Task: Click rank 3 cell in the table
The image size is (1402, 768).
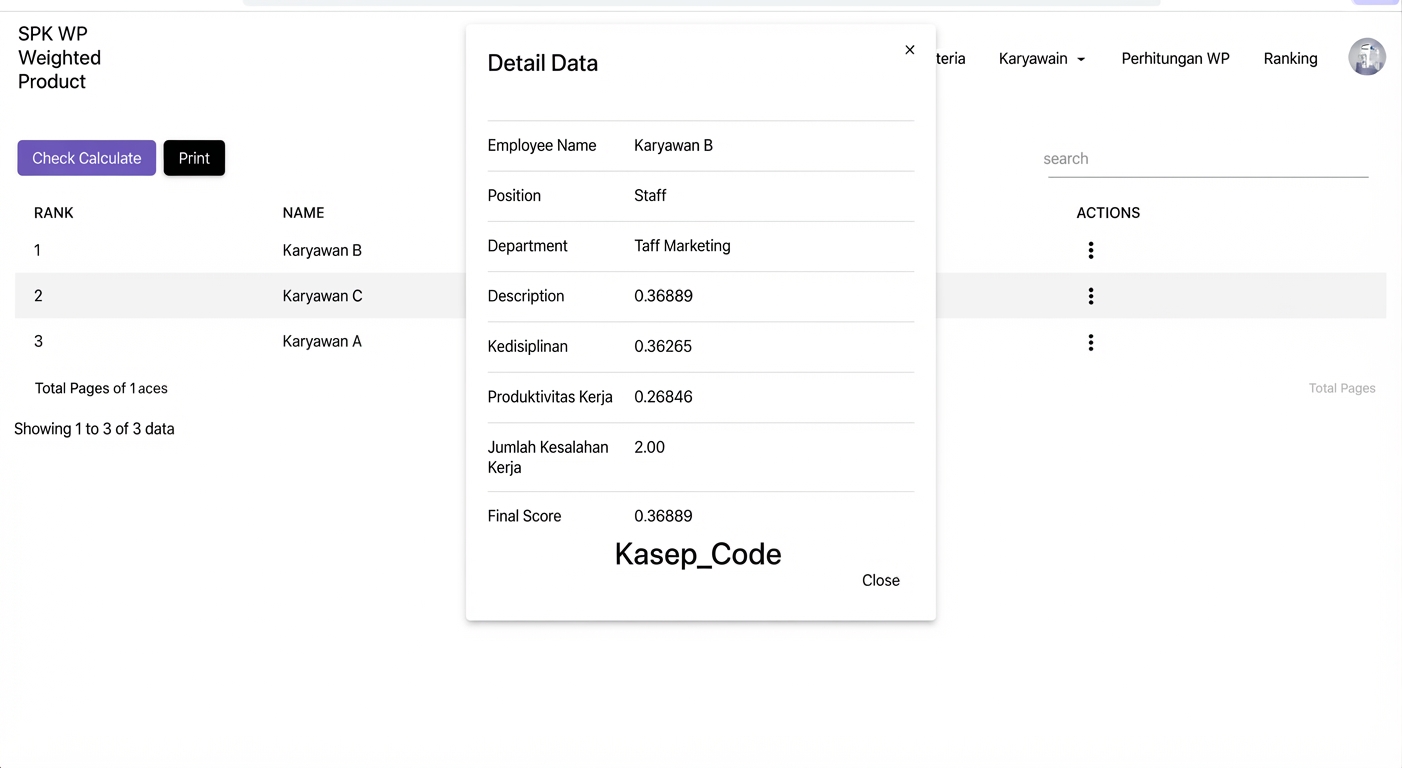Action: click(x=38, y=342)
